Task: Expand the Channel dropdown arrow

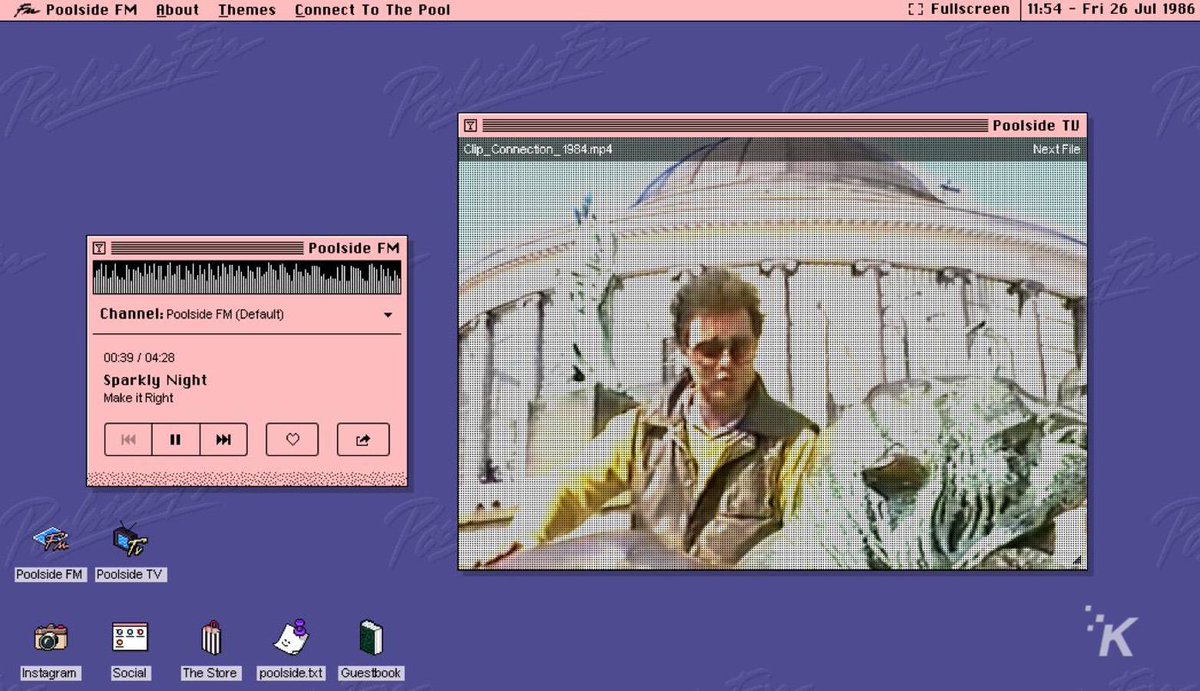Action: click(388, 315)
